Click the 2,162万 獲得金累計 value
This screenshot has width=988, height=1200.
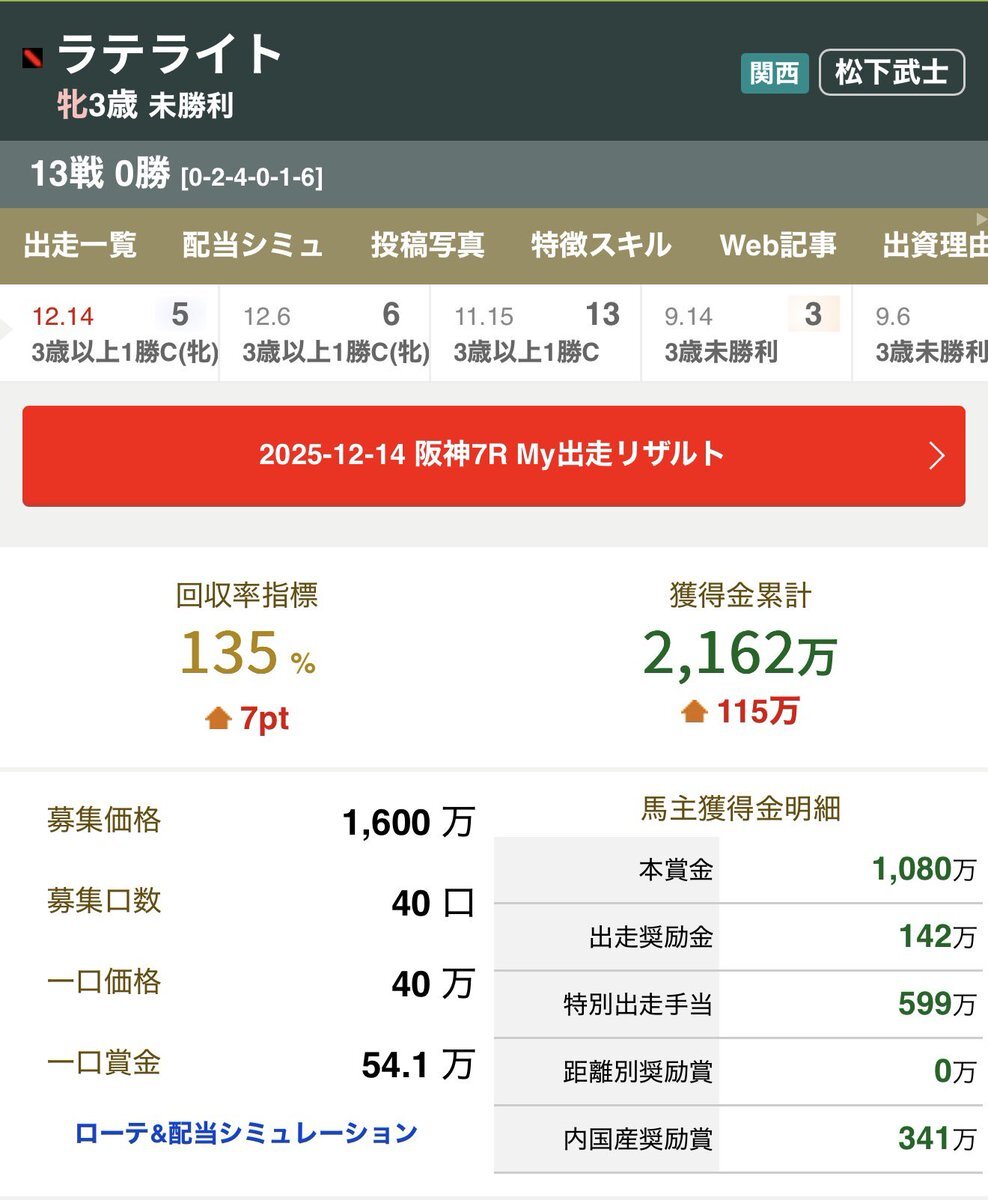[x=739, y=653]
